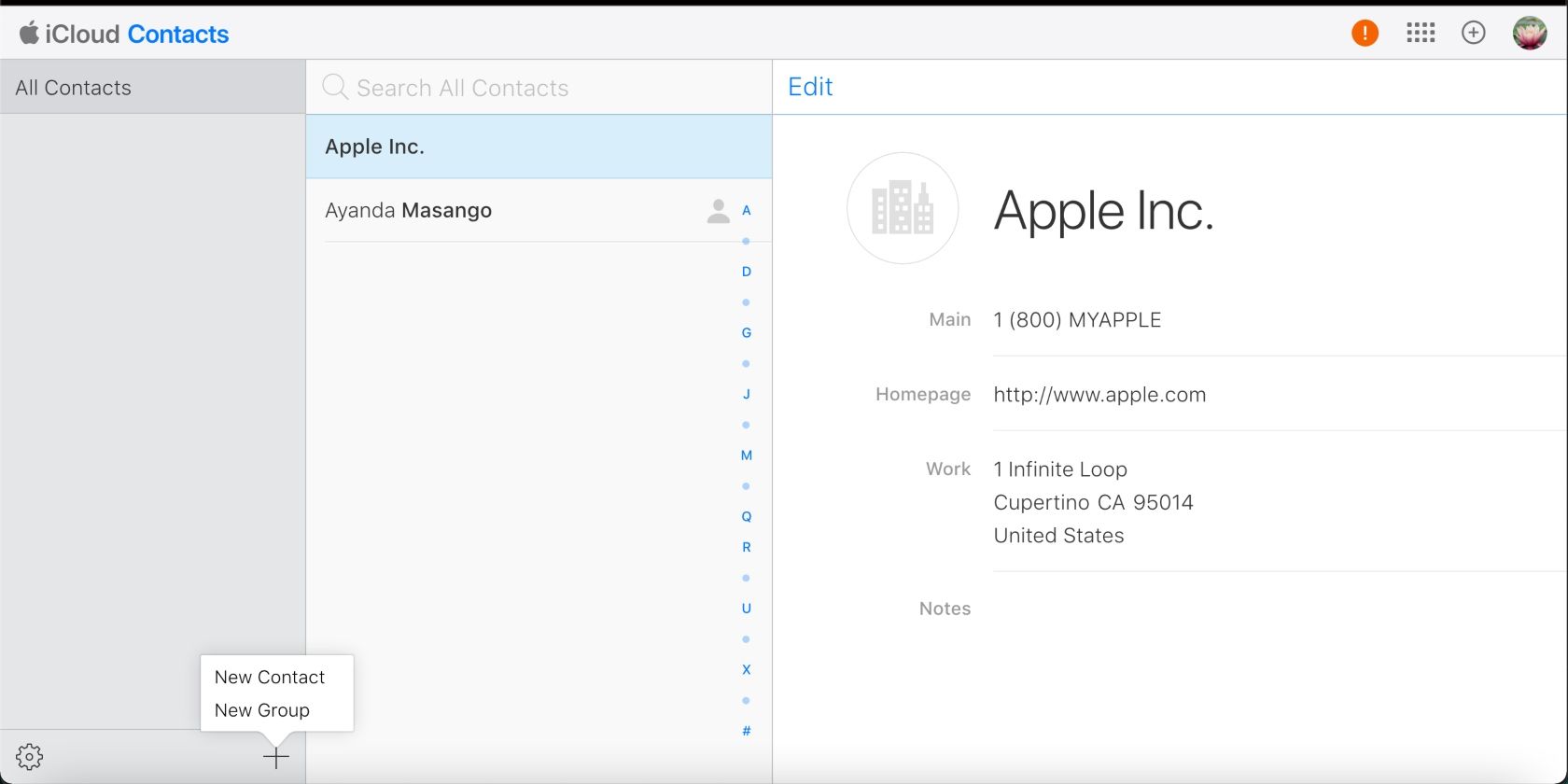
Task: Click the Homepage field label
Action: click(923, 395)
